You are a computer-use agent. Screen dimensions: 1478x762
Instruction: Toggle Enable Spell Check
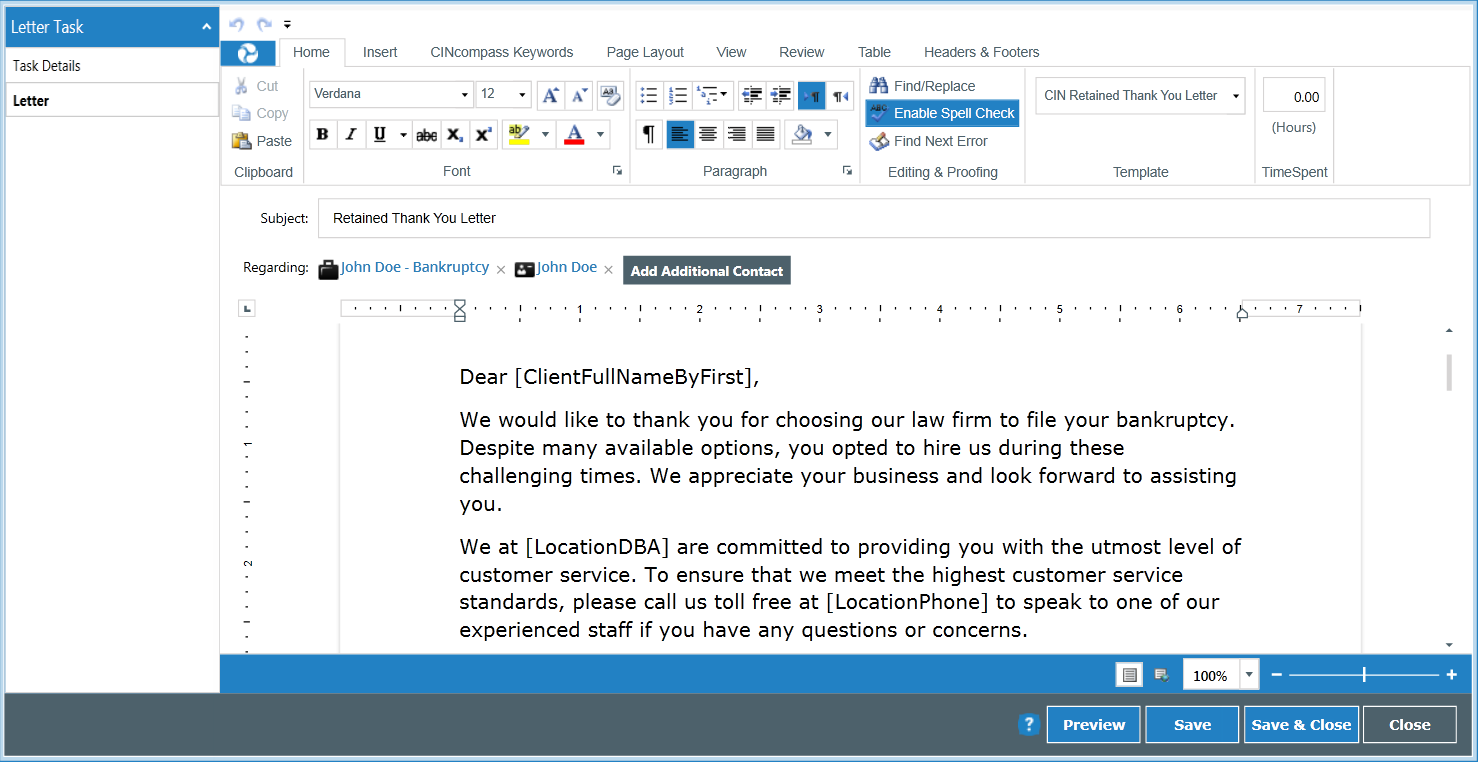tap(942, 113)
